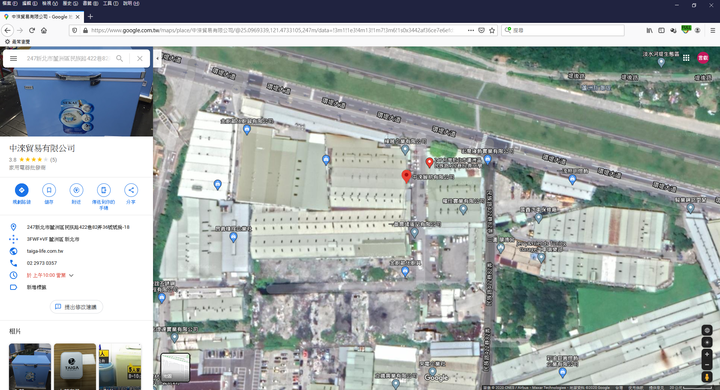Click the browser forward arrow
This screenshot has width=720, height=390.
click(x=20, y=30)
